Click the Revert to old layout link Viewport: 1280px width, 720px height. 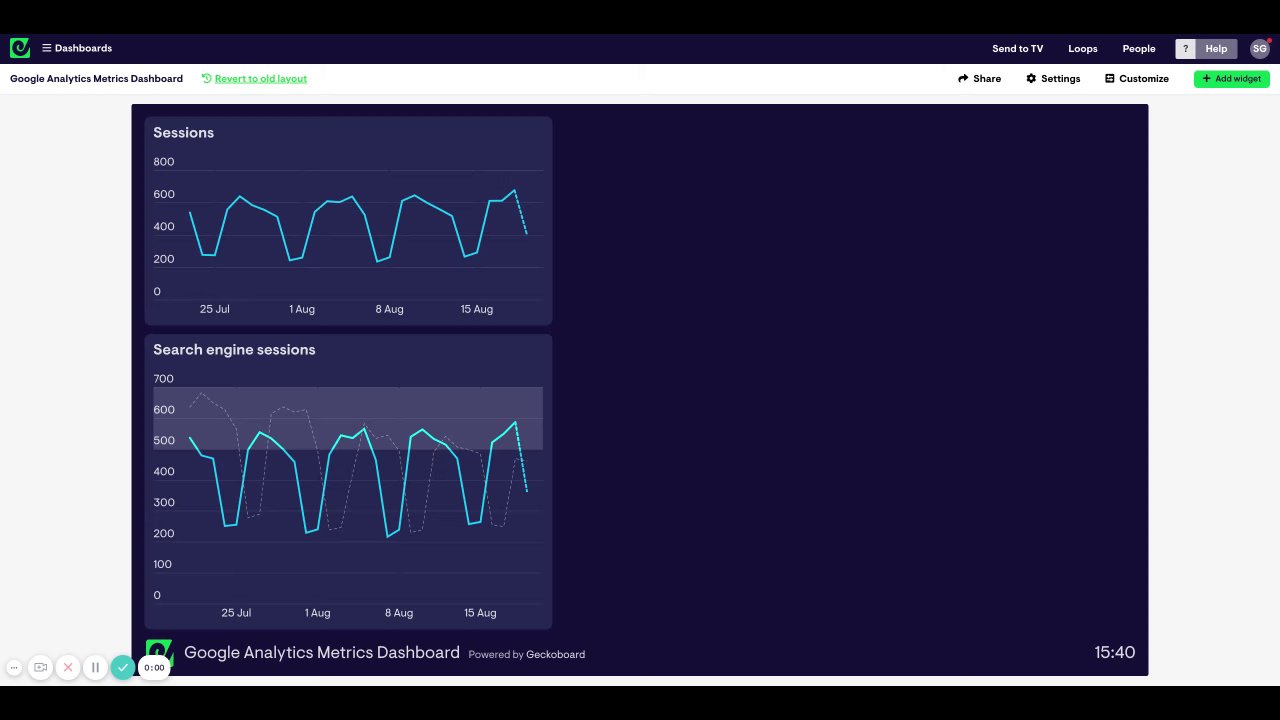click(254, 78)
